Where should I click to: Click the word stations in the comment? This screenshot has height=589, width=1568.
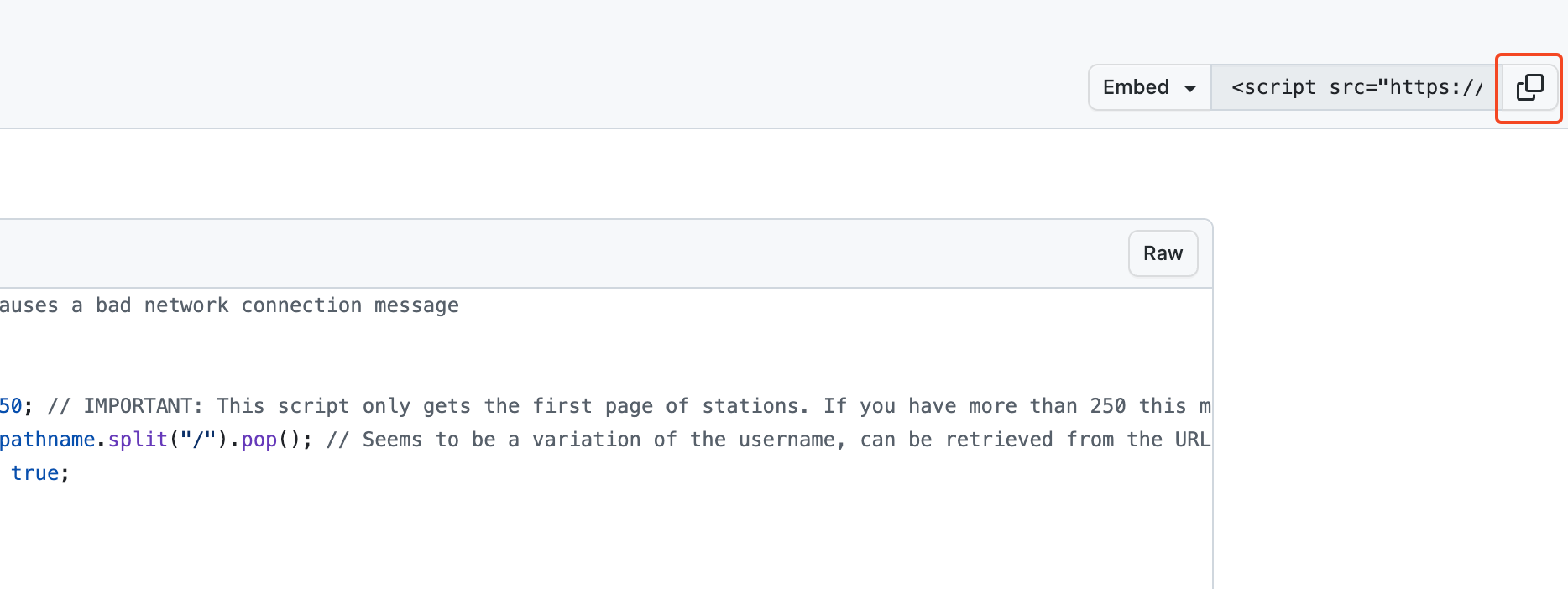pyautogui.click(x=755, y=406)
